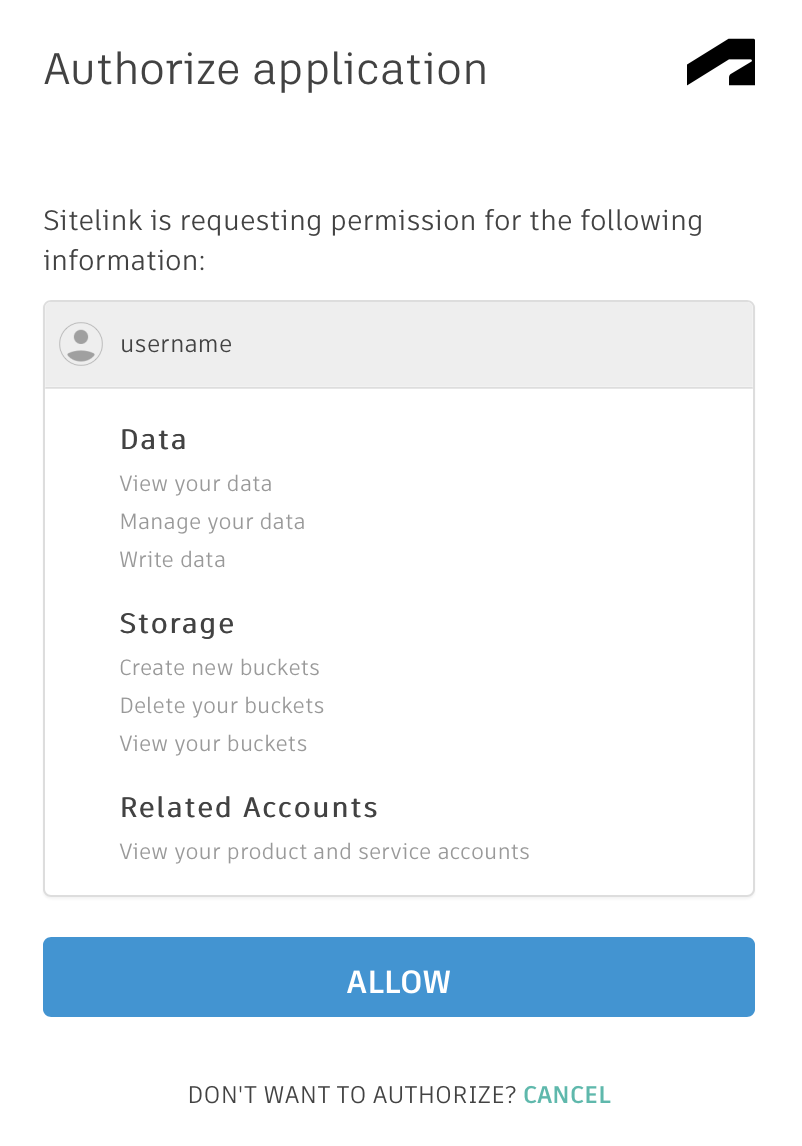Select the View your data permission

point(196,484)
